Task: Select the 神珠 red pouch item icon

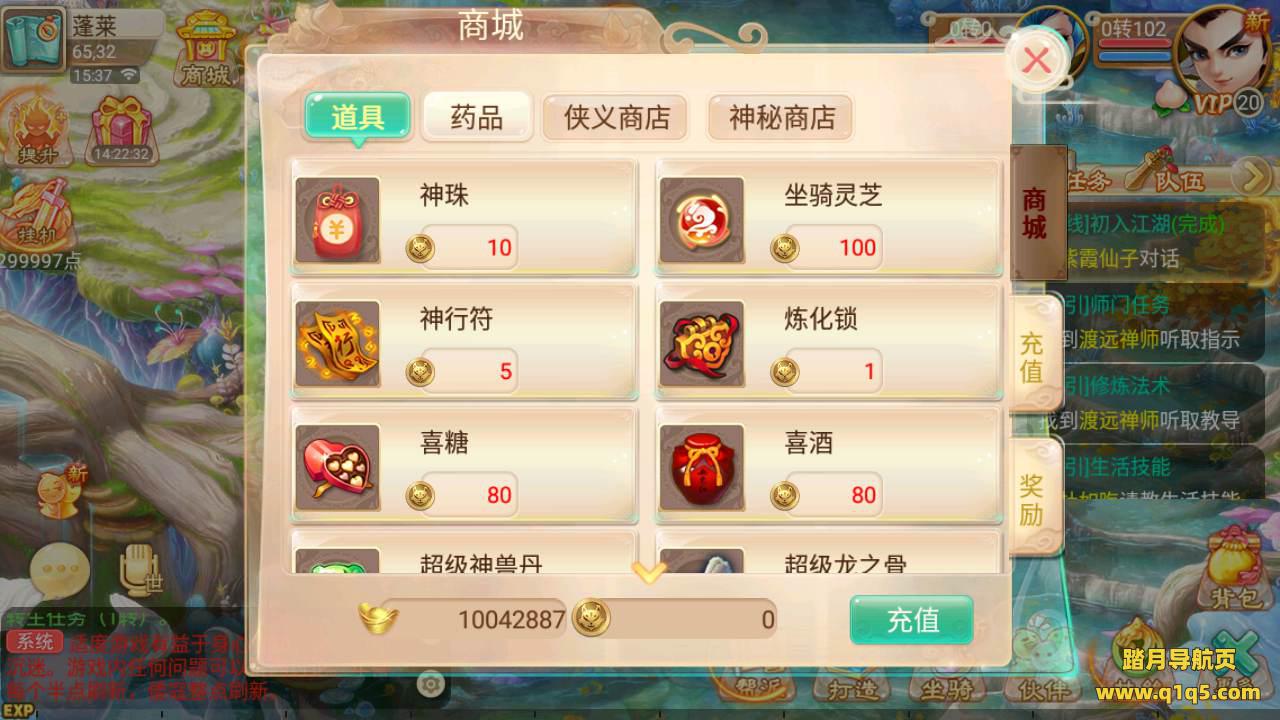Action: pyautogui.click(x=338, y=221)
